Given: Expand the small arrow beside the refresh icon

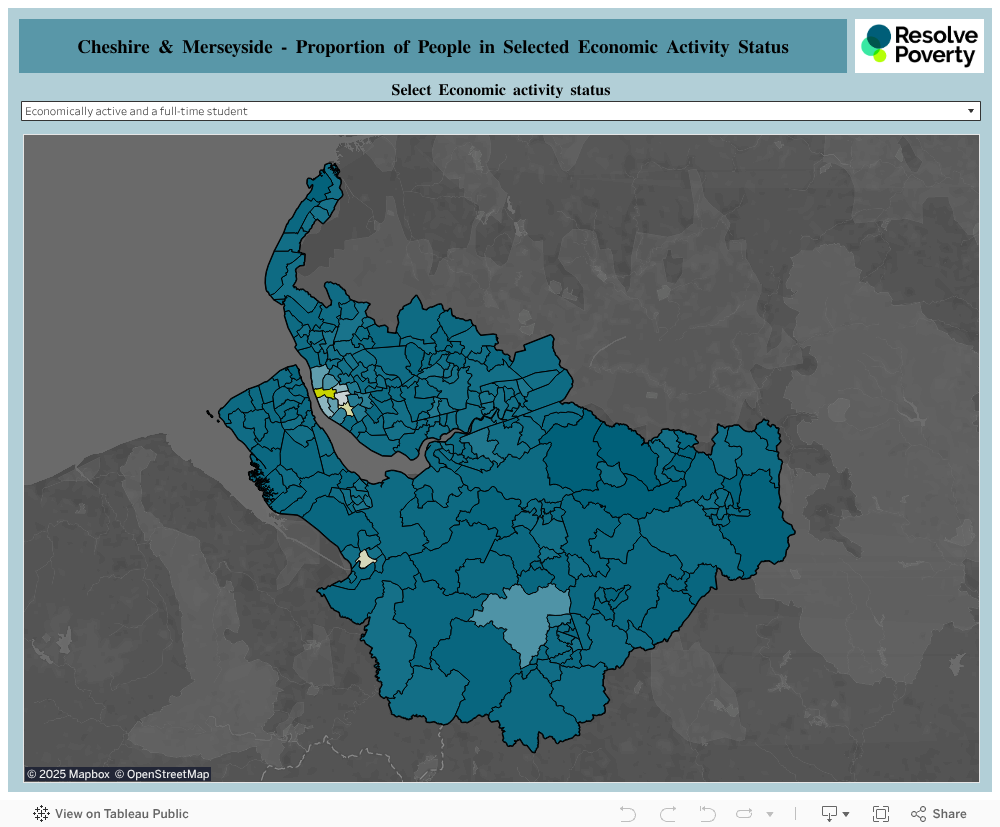Looking at the screenshot, I should [x=770, y=814].
